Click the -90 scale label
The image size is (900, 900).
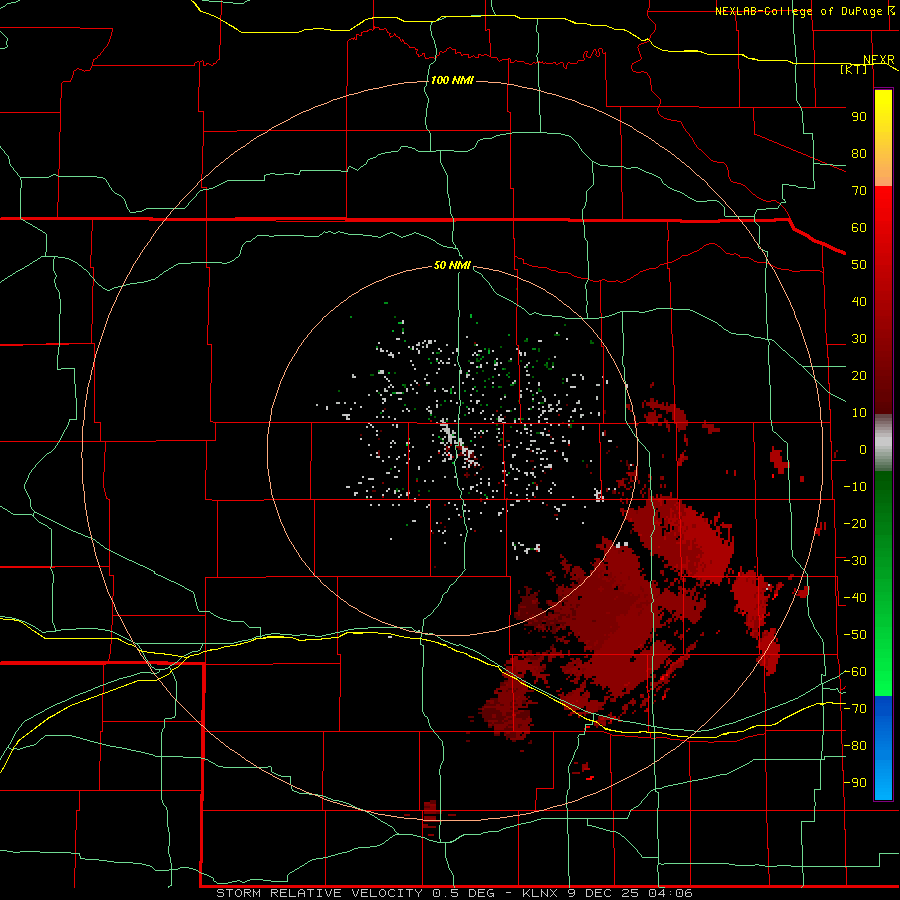[x=855, y=783]
